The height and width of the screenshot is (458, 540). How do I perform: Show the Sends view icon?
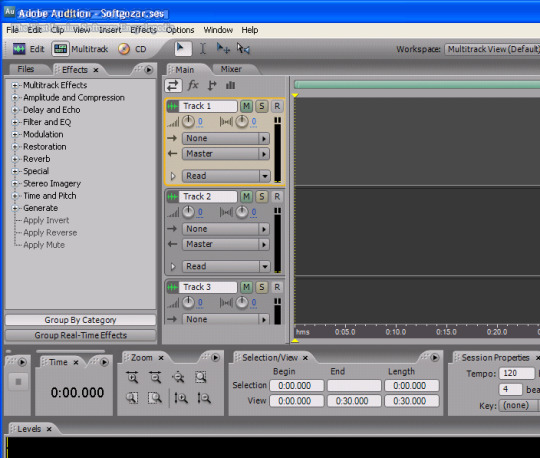coord(212,85)
